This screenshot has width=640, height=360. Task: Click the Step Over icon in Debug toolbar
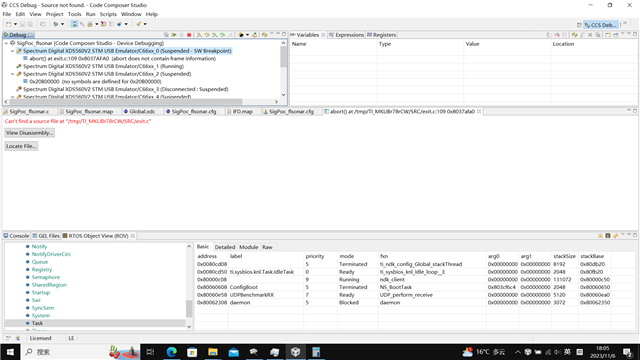(207, 35)
